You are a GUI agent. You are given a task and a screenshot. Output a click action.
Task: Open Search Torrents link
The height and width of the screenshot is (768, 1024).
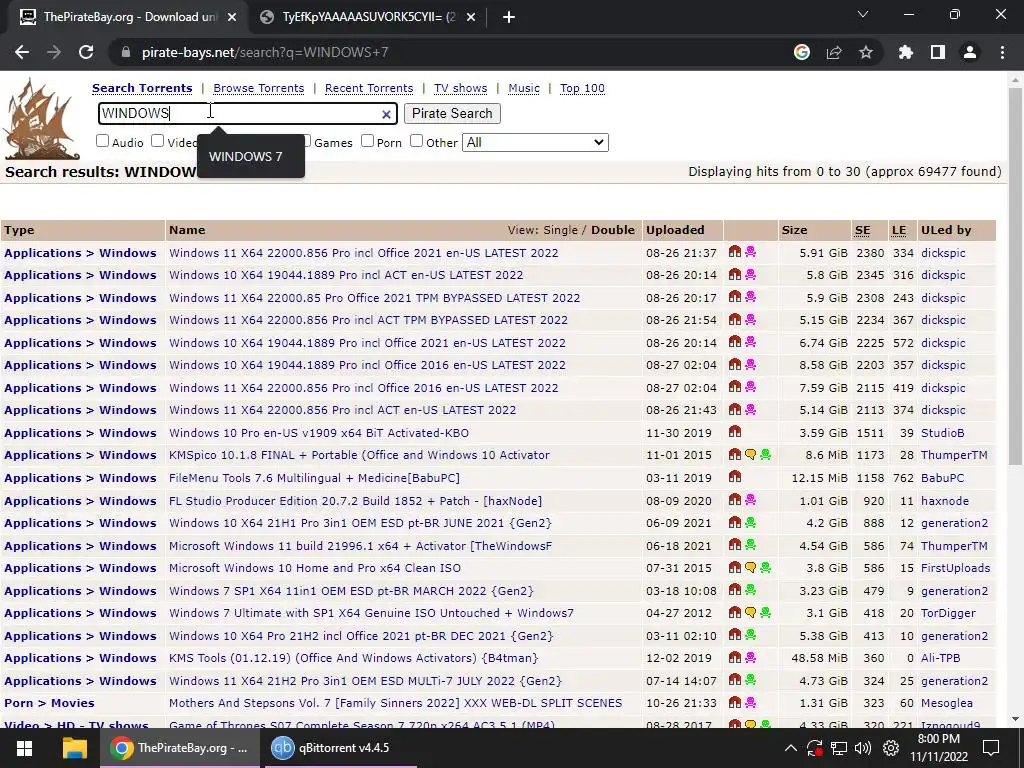[x=142, y=88]
